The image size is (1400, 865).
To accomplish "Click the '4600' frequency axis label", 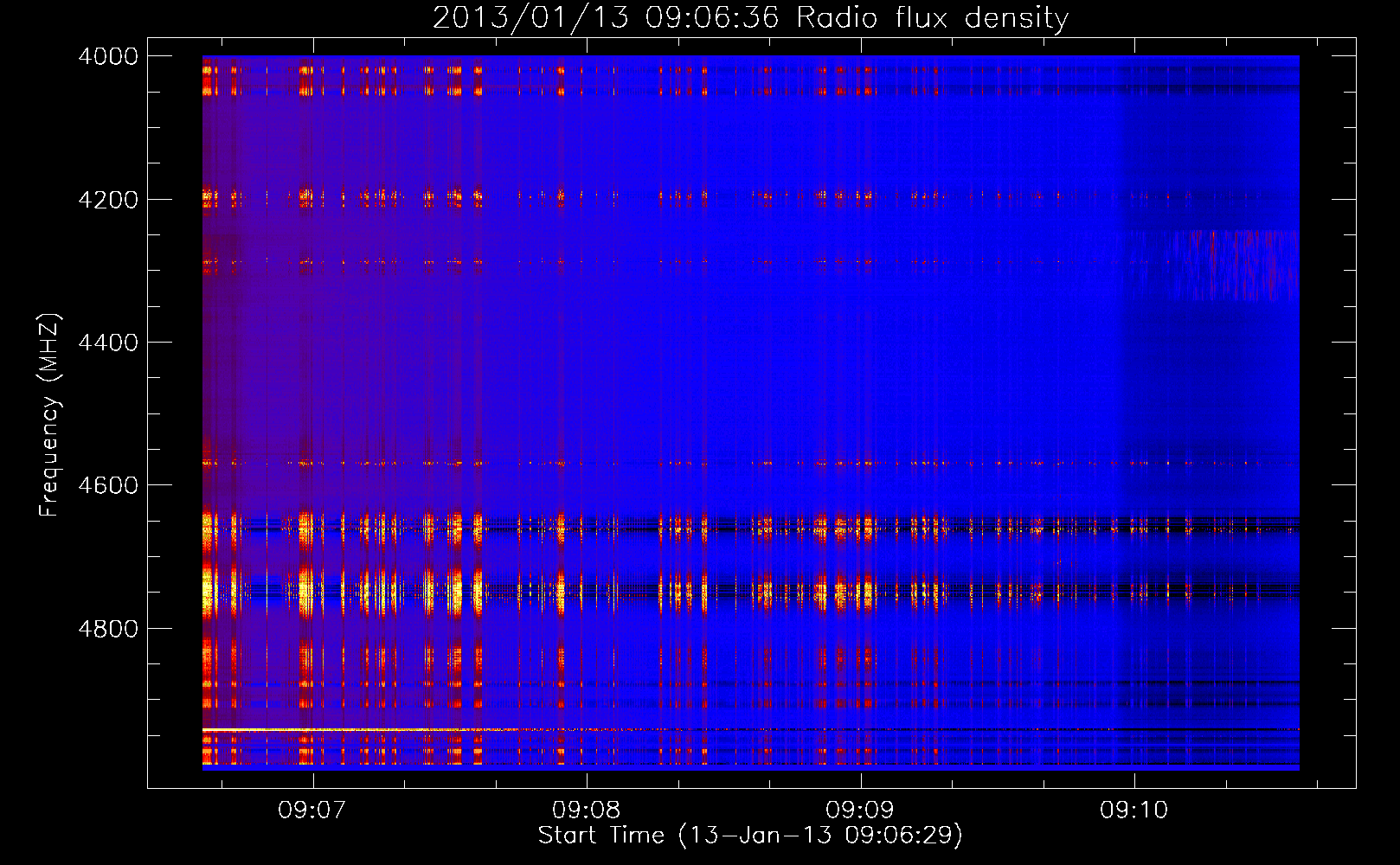I will click(108, 485).
